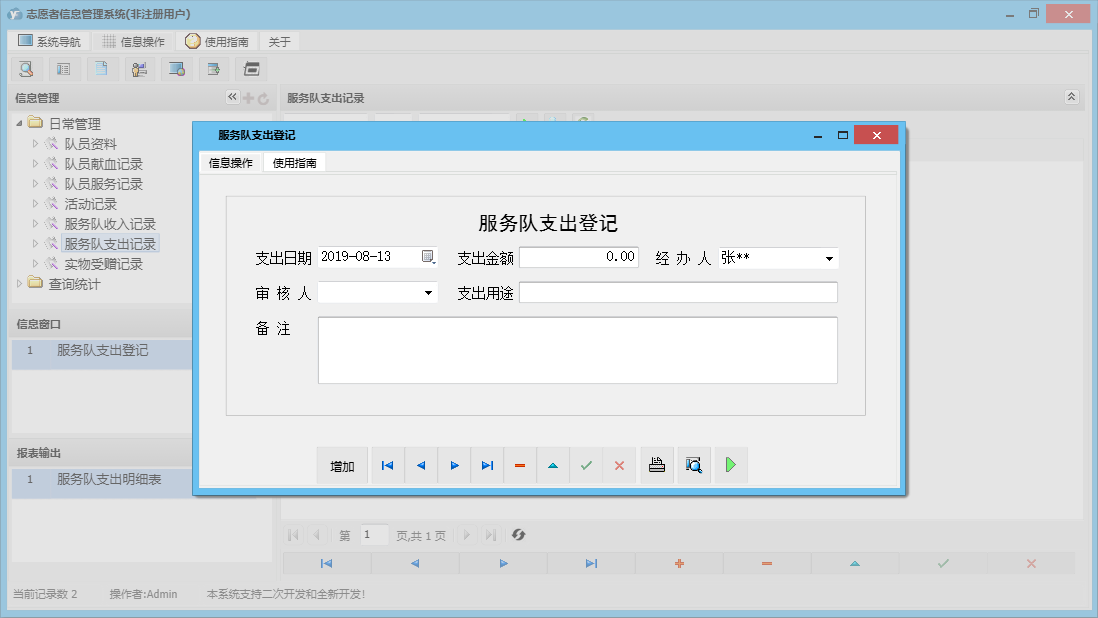
Task: Switch to 使用指南 tab inside the dialog
Action: pos(295,163)
